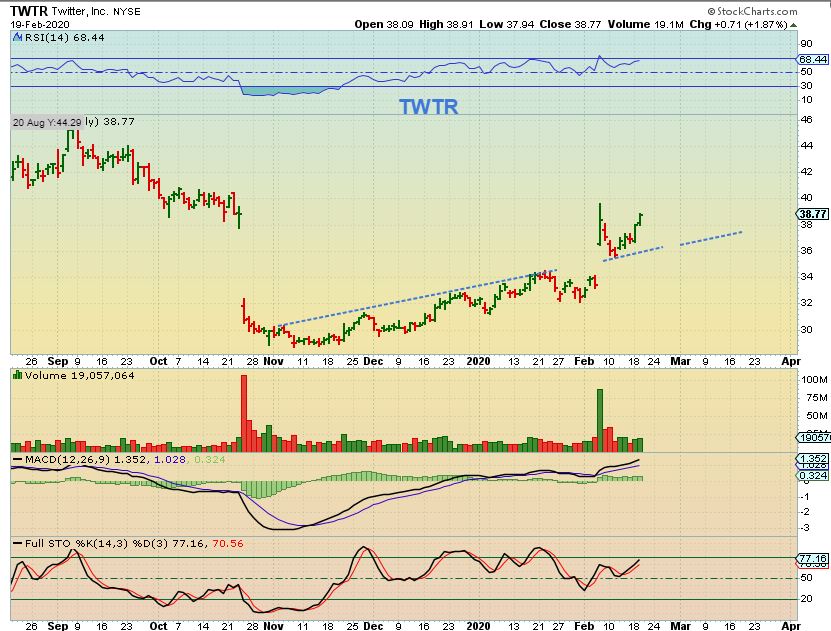The image size is (831, 631).
Task: Click the 'Mar' label on the price panel date axis
Action: [x=680, y=361]
